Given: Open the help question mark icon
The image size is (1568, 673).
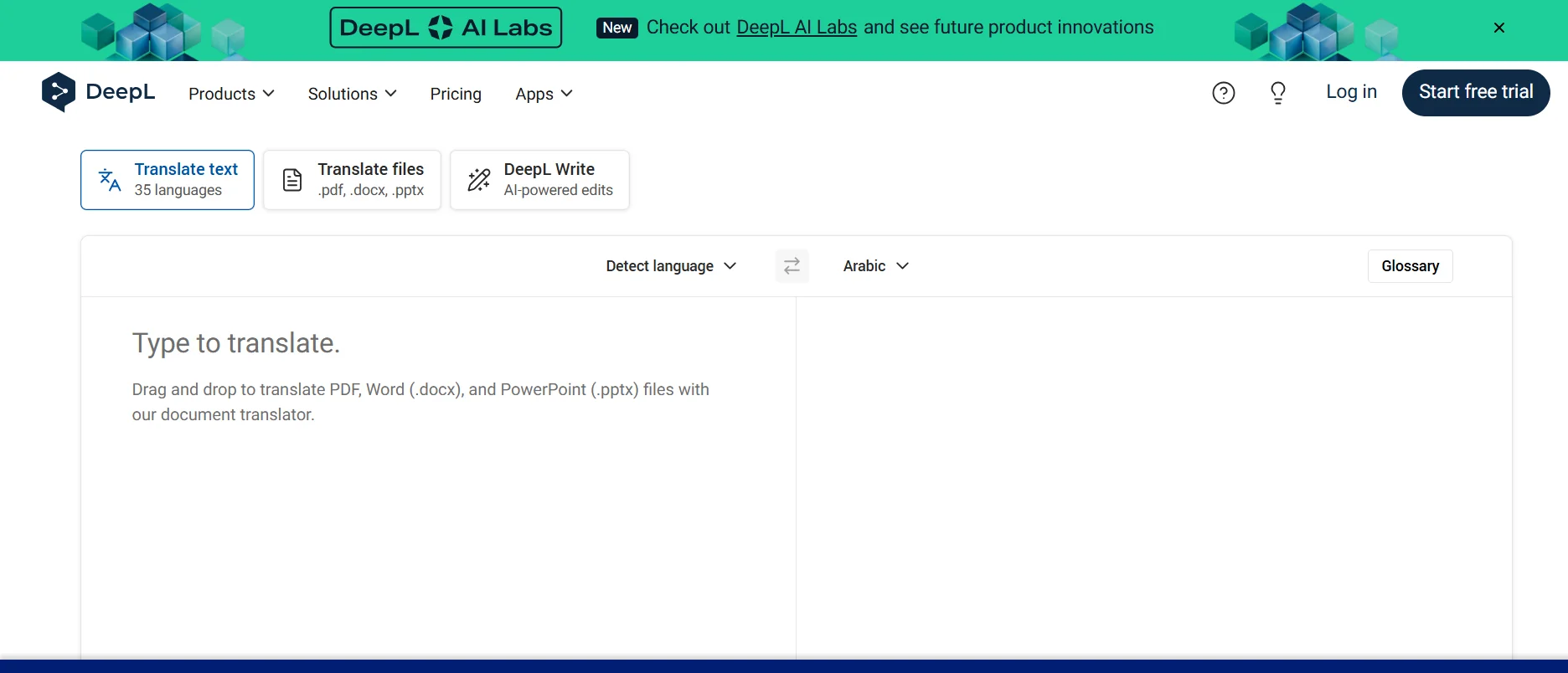Looking at the screenshot, I should 1223,93.
